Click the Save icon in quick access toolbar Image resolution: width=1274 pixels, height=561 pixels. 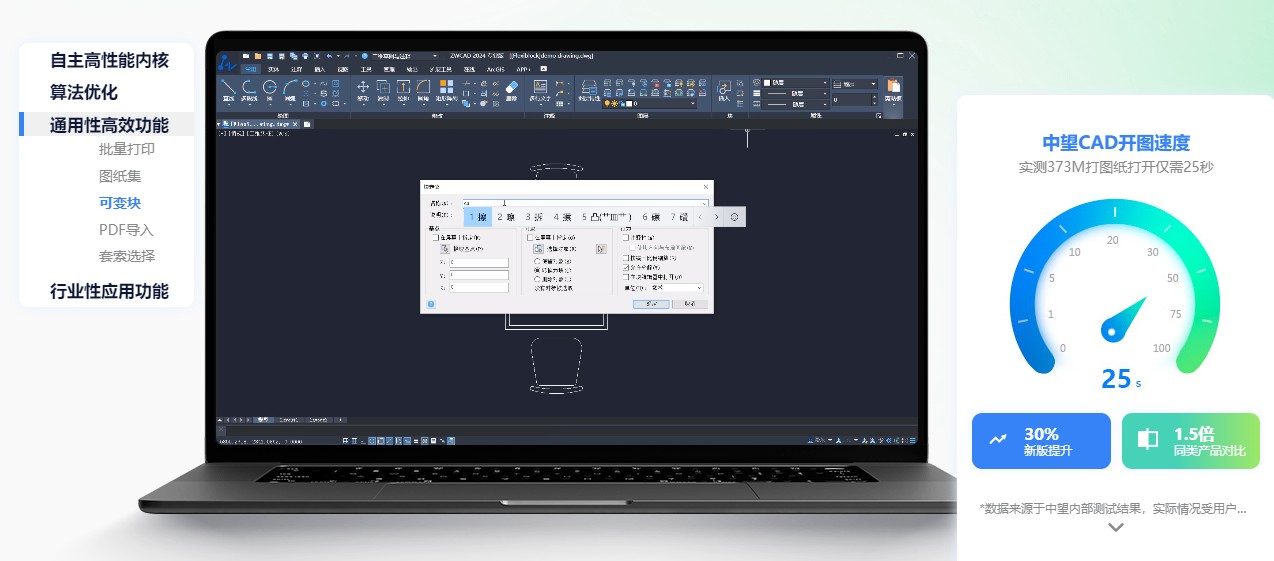coord(270,55)
